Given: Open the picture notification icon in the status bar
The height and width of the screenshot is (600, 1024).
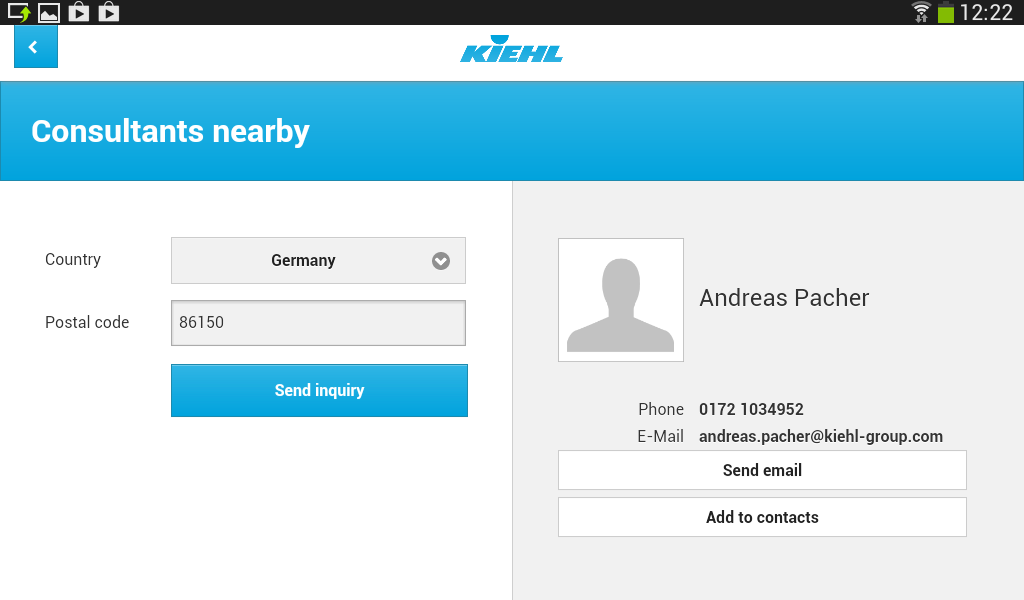Looking at the screenshot, I should (x=49, y=12).
